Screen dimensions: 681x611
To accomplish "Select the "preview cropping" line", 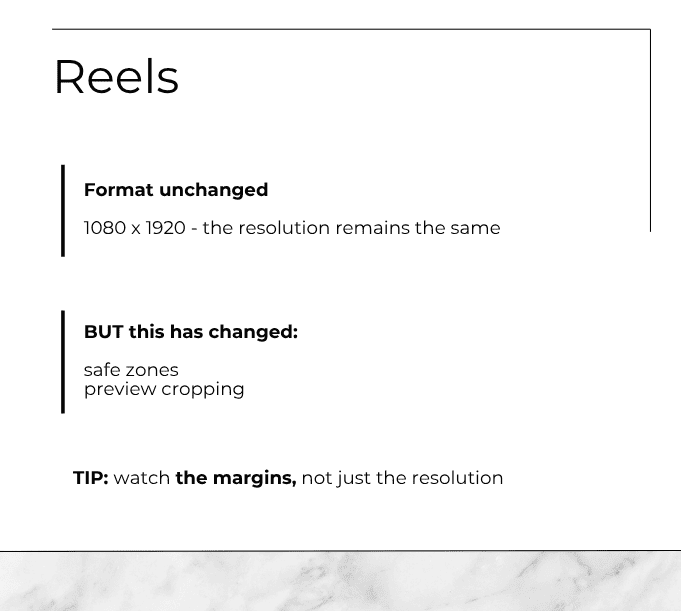I will point(164,389).
